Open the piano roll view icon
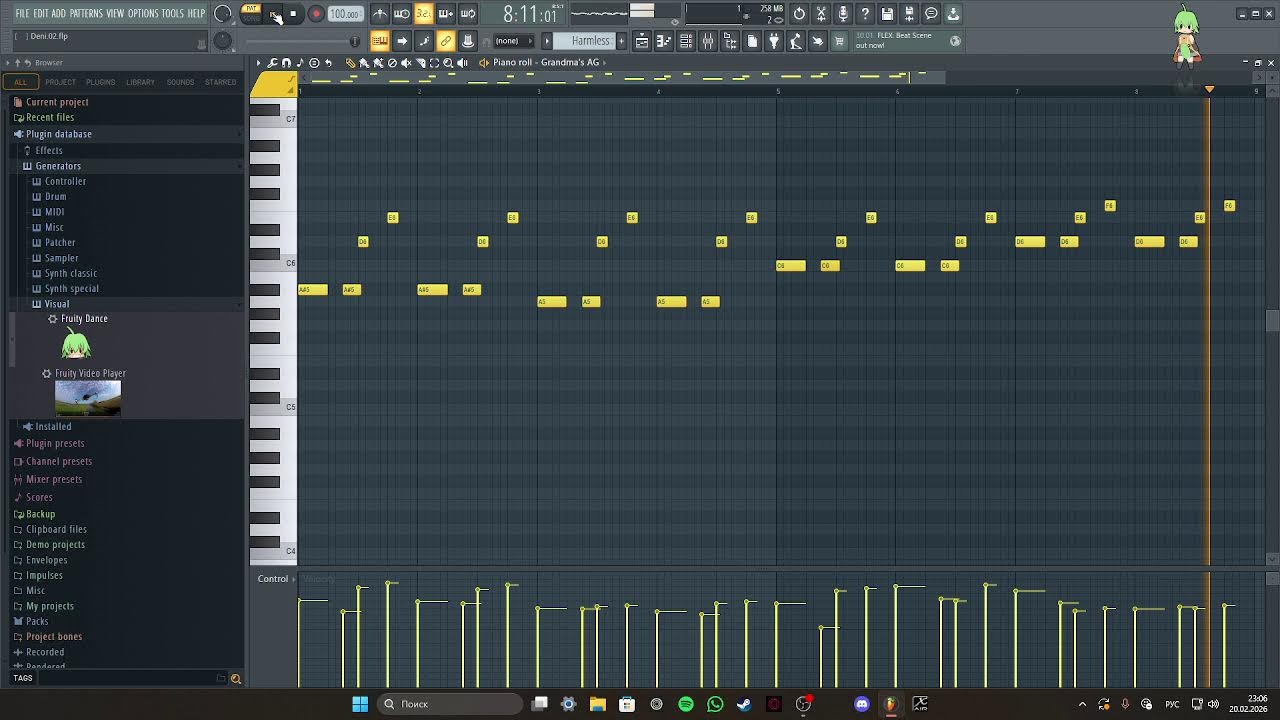 pyautogui.click(x=664, y=41)
